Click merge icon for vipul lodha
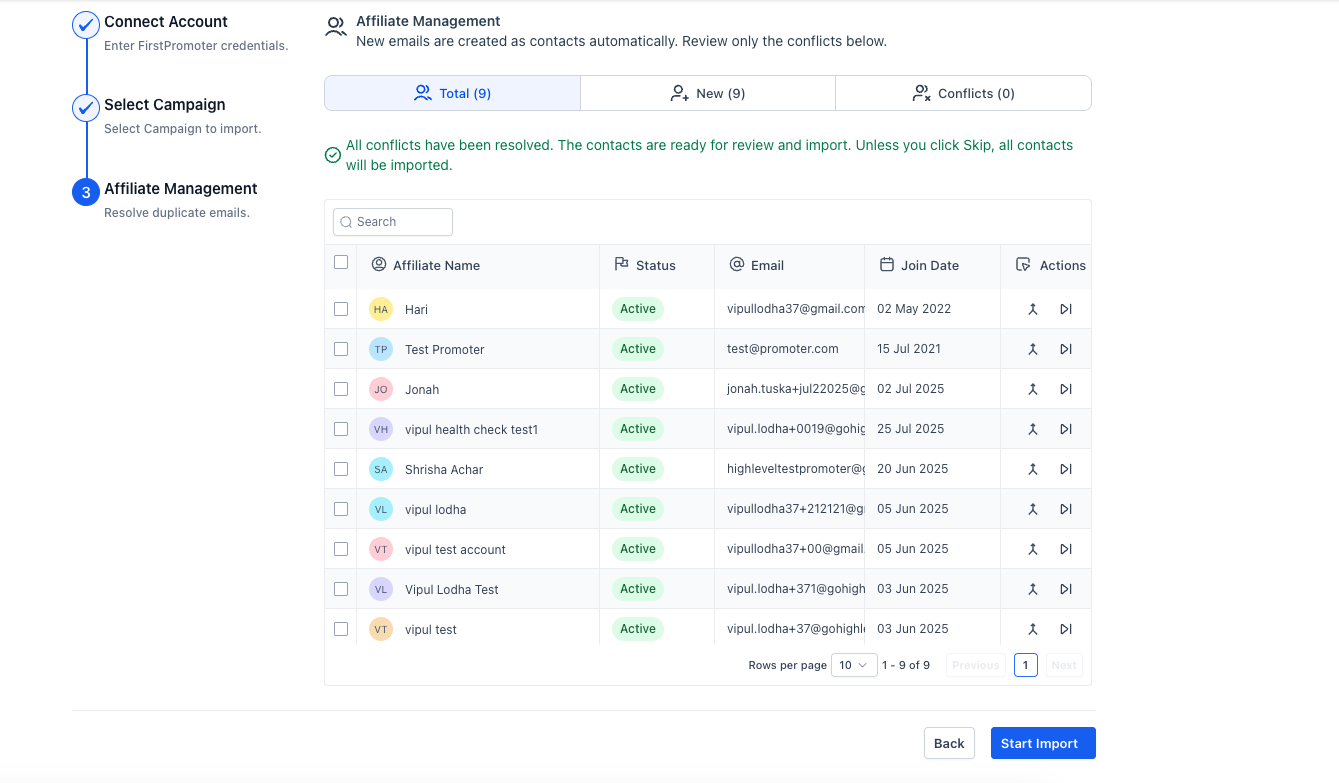 1033,509
